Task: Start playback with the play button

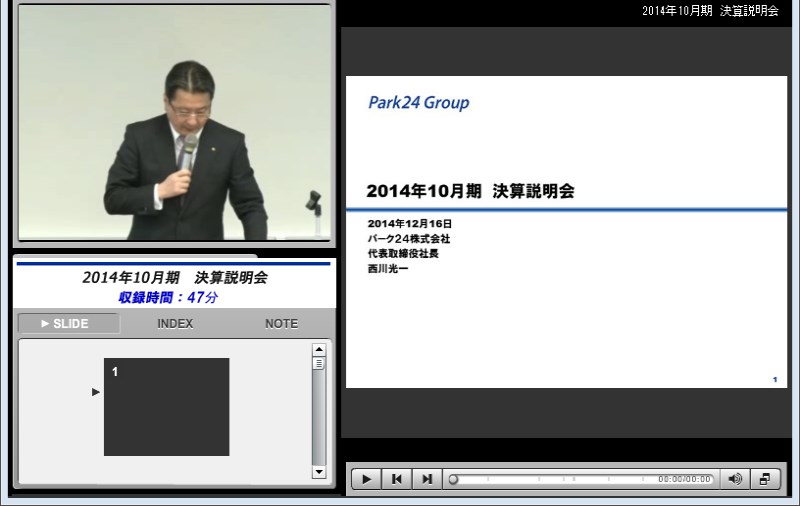Action: coord(366,479)
